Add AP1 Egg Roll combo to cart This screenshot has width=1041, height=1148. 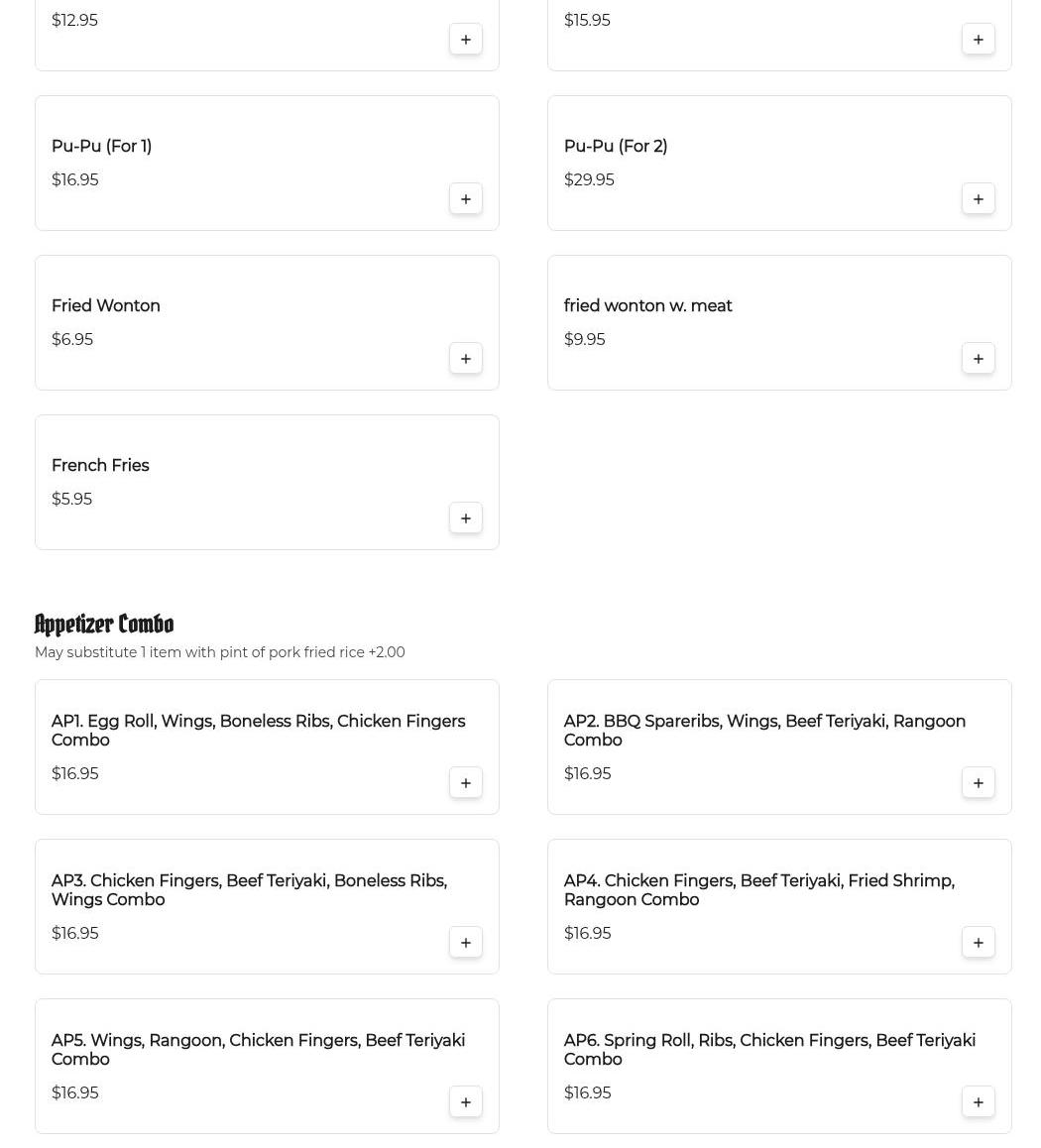tap(466, 782)
